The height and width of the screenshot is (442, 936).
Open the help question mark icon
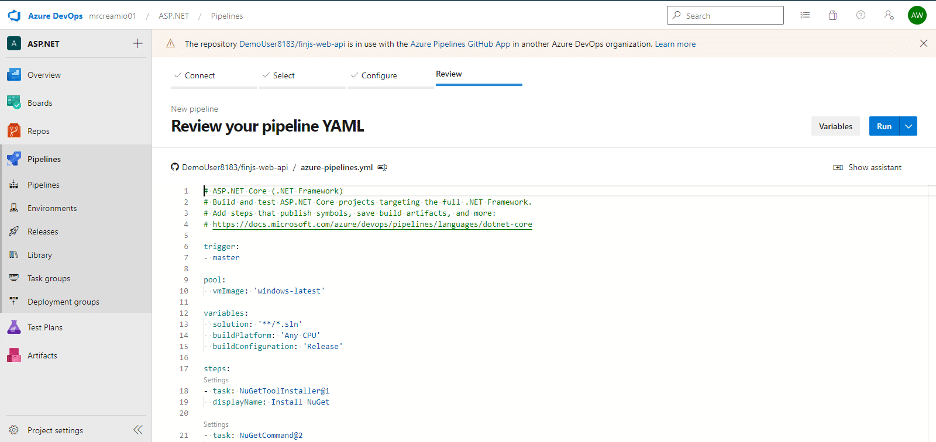point(860,16)
